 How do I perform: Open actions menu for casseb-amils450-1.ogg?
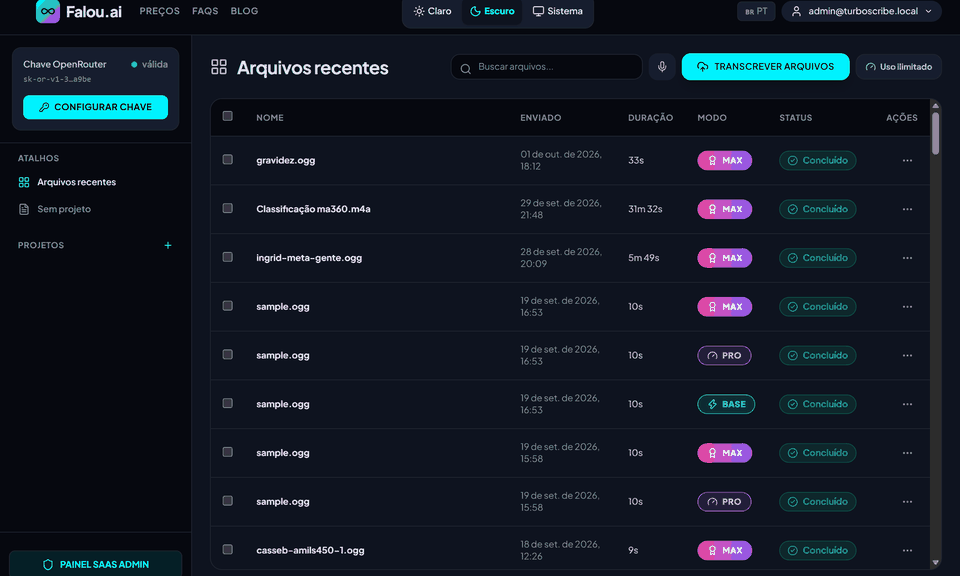[x=907, y=550]
